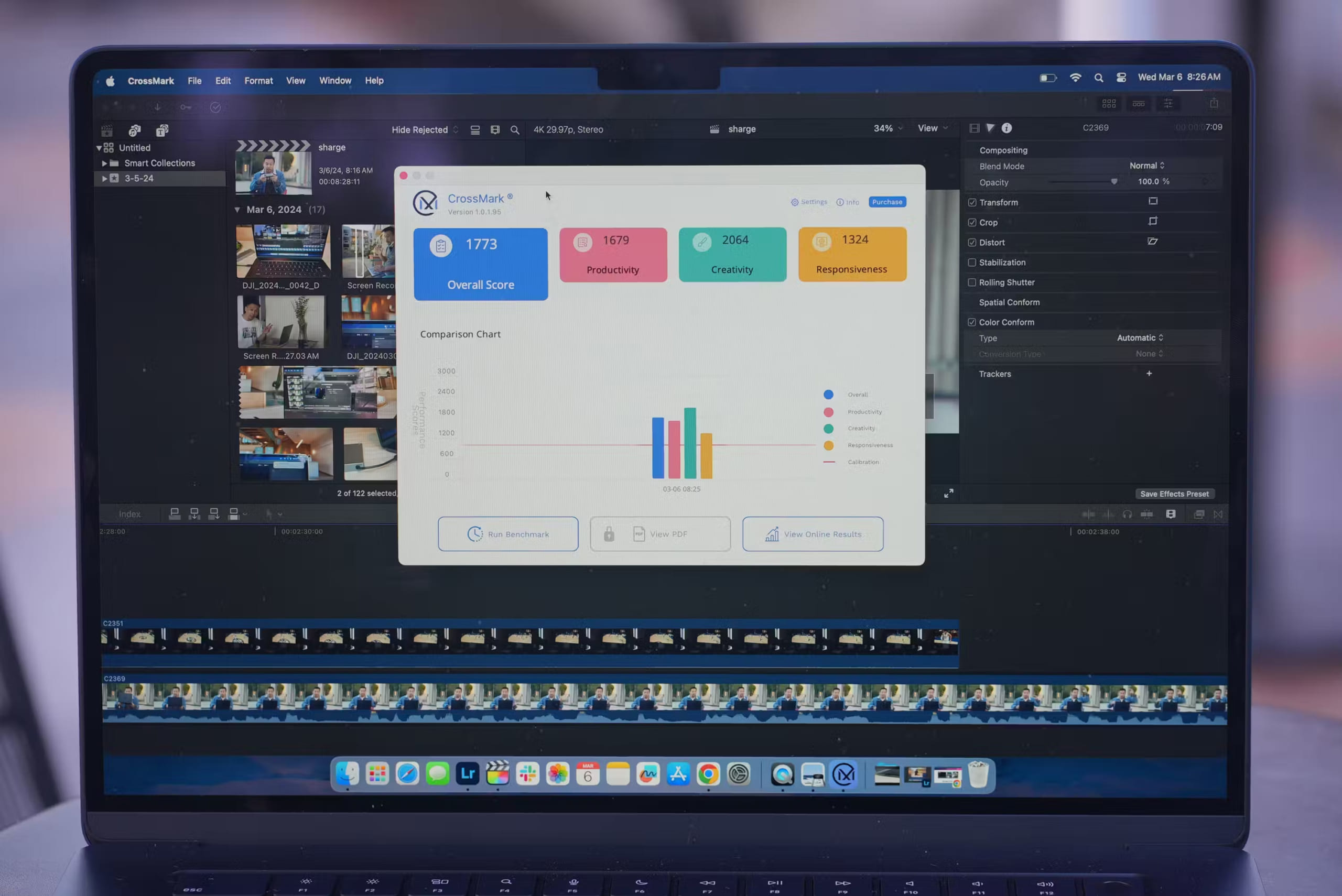Open the Hide Rejected filter dropdown
The height and width of the screenshot is (896, 1342).
(425, 130)
